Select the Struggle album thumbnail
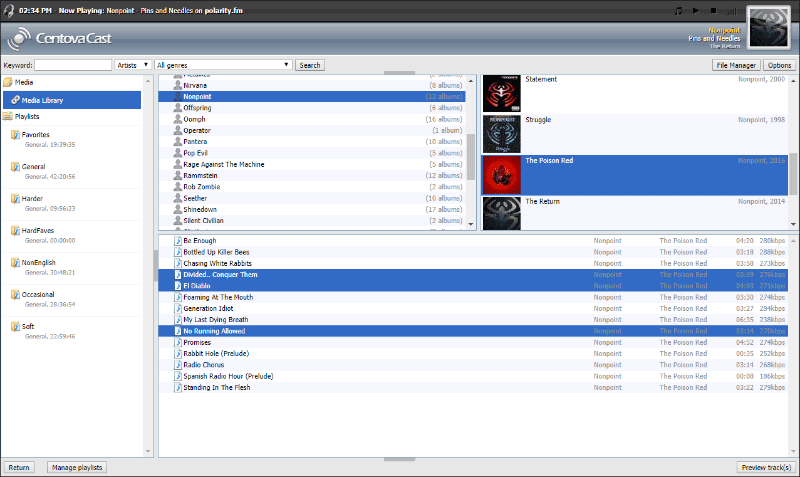The width and height of the screenshot is (800, 477). click(x=501, y=133)
